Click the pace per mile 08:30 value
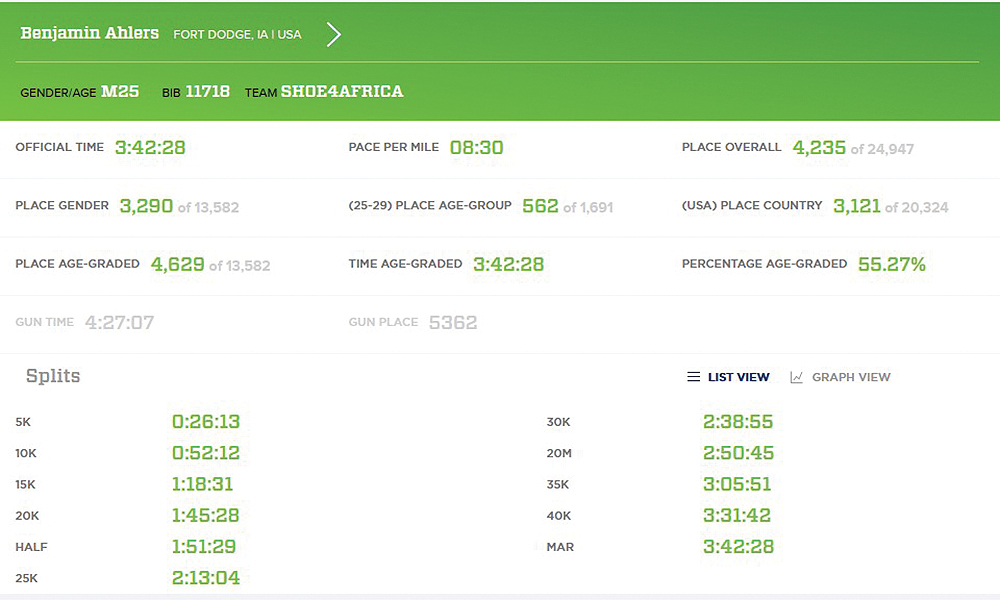The image size is (1000, 600). pos(476,148)
